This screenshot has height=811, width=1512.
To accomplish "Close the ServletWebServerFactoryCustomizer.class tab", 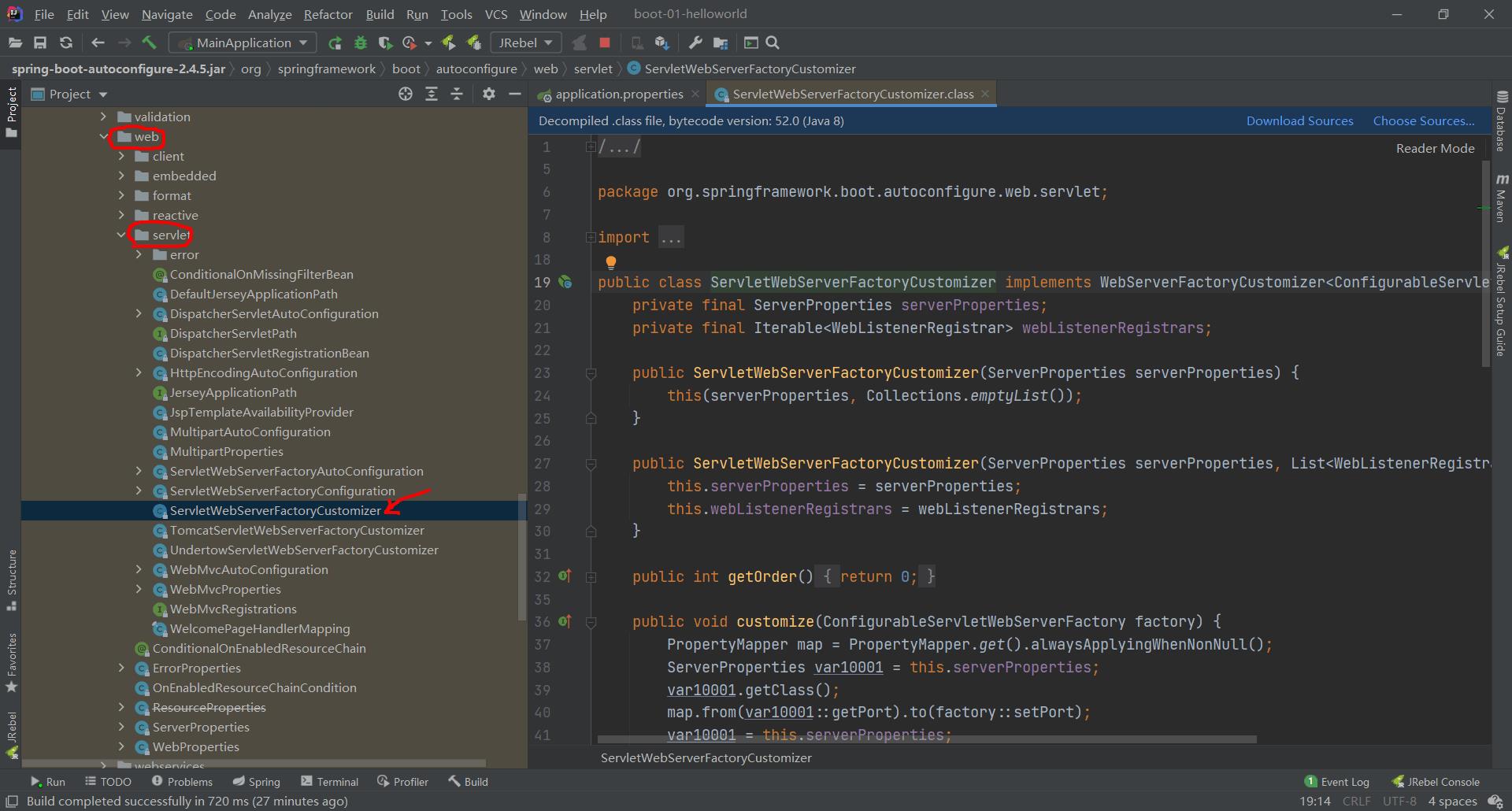I will pos(985,94).
